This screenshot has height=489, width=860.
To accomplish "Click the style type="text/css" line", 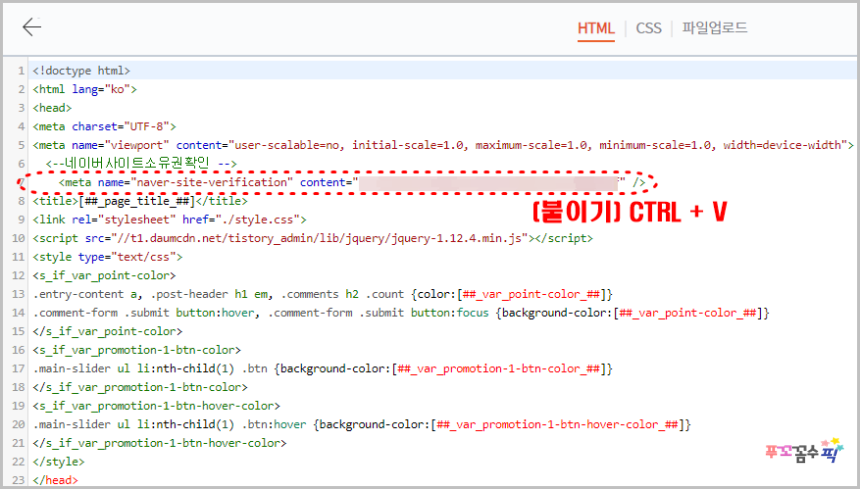I will point(108,257).
